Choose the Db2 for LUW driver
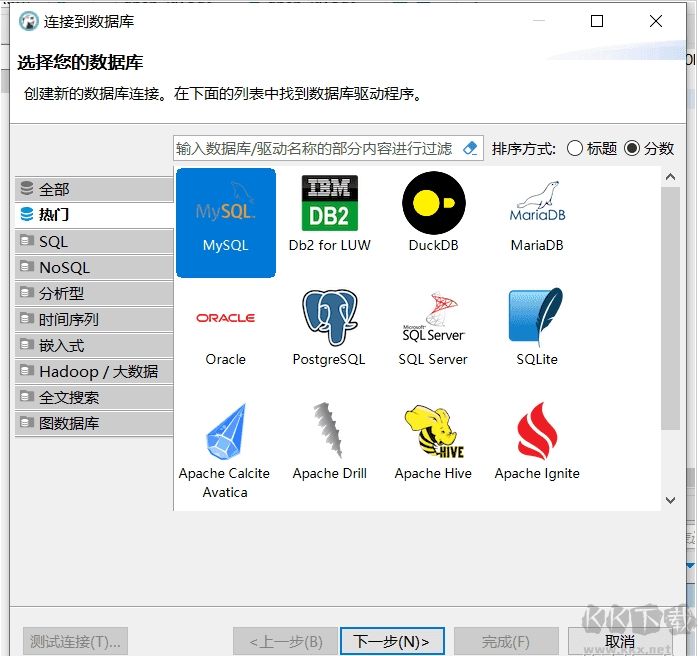The width and height of the screenshot is (698, 656). (329, 214)
